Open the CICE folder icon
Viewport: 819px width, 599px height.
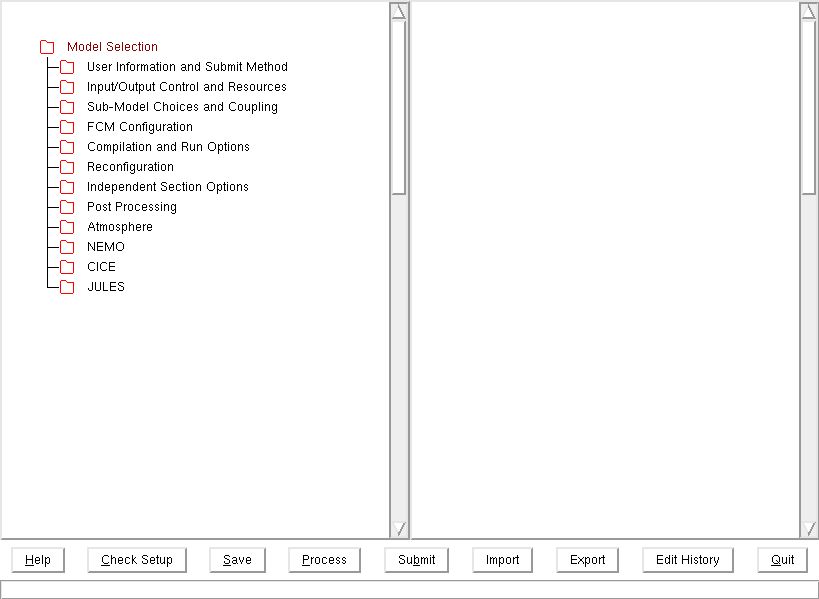[x=67, y=267]
